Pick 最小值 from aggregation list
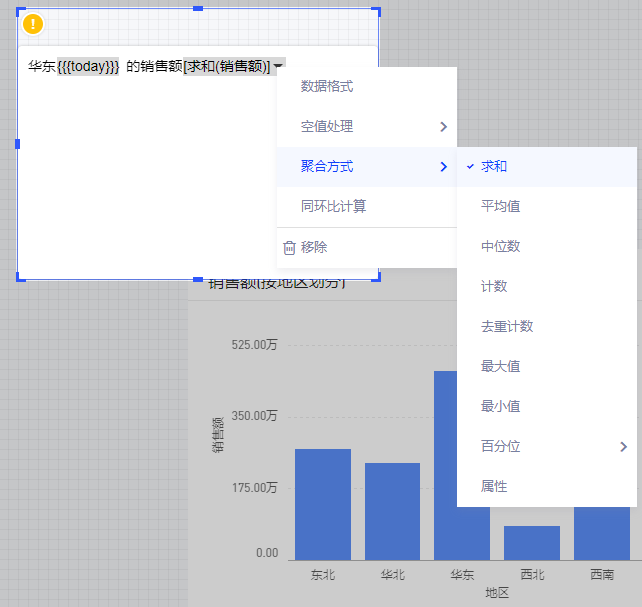 point(500,406)
